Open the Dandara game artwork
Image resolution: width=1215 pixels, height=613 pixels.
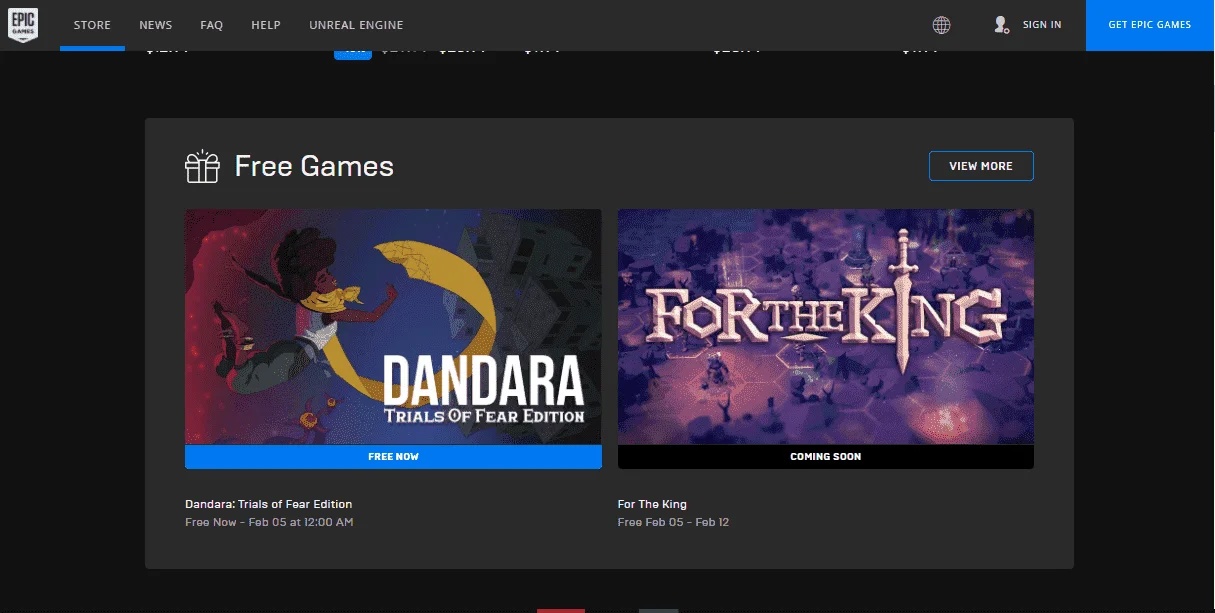pos(393,327)
